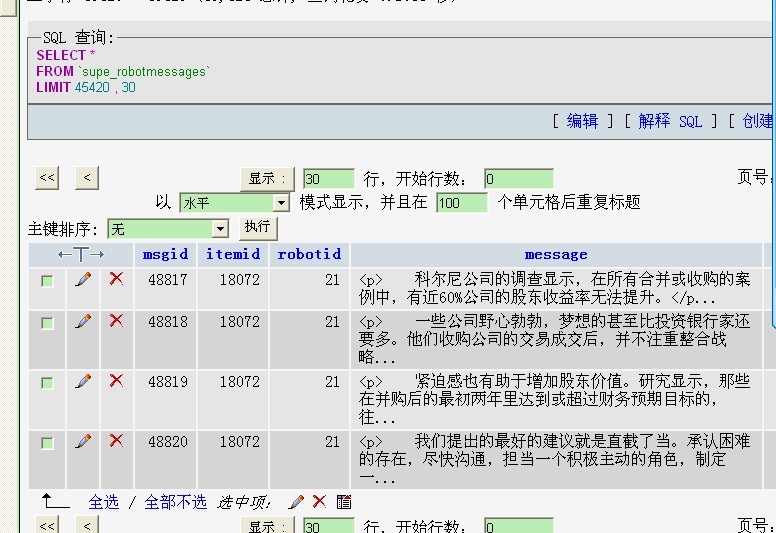
Task: Click red X to delete selected rows
Action: coord(319,501)
